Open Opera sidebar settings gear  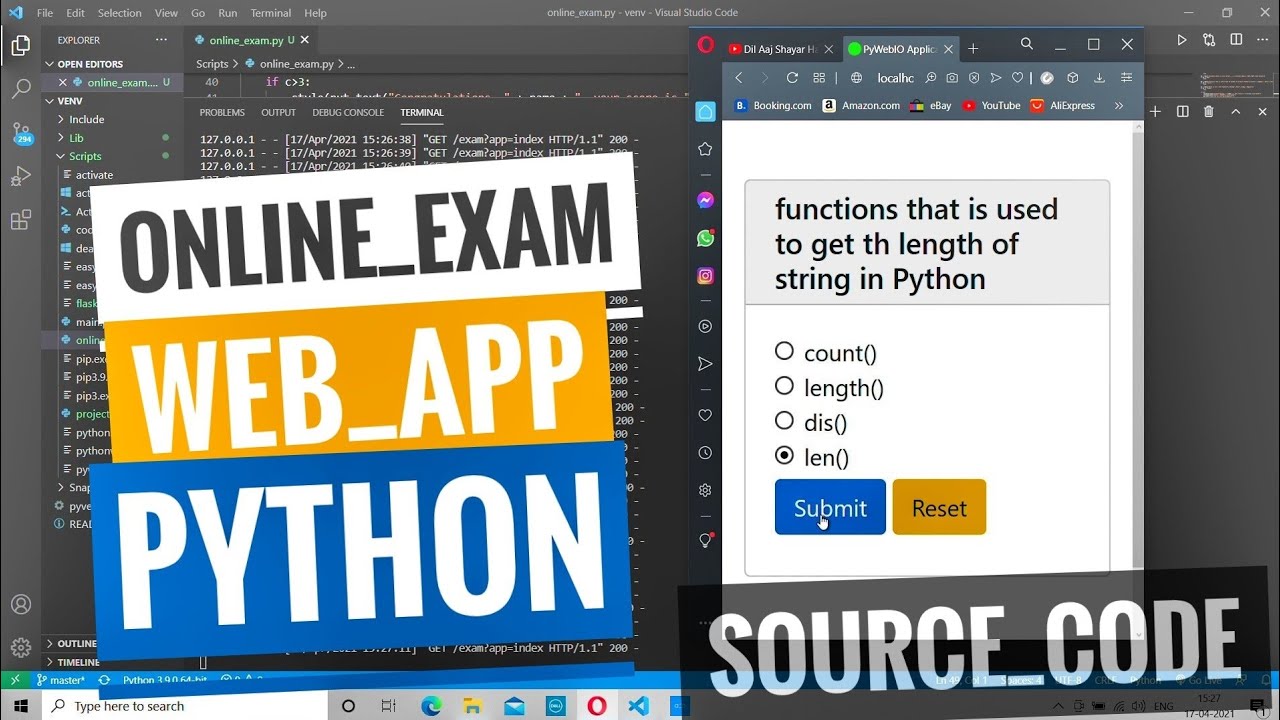click(705, 490)
